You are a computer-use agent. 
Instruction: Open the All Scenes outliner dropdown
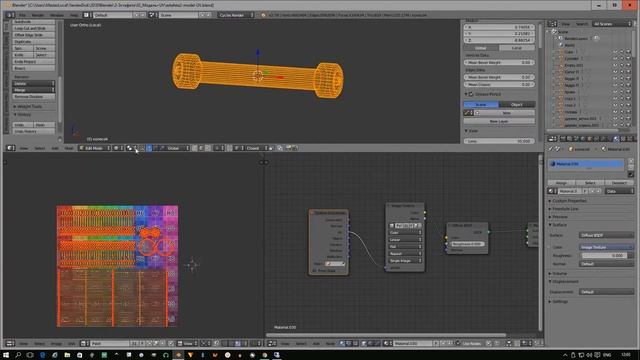(x=611, y=24)
